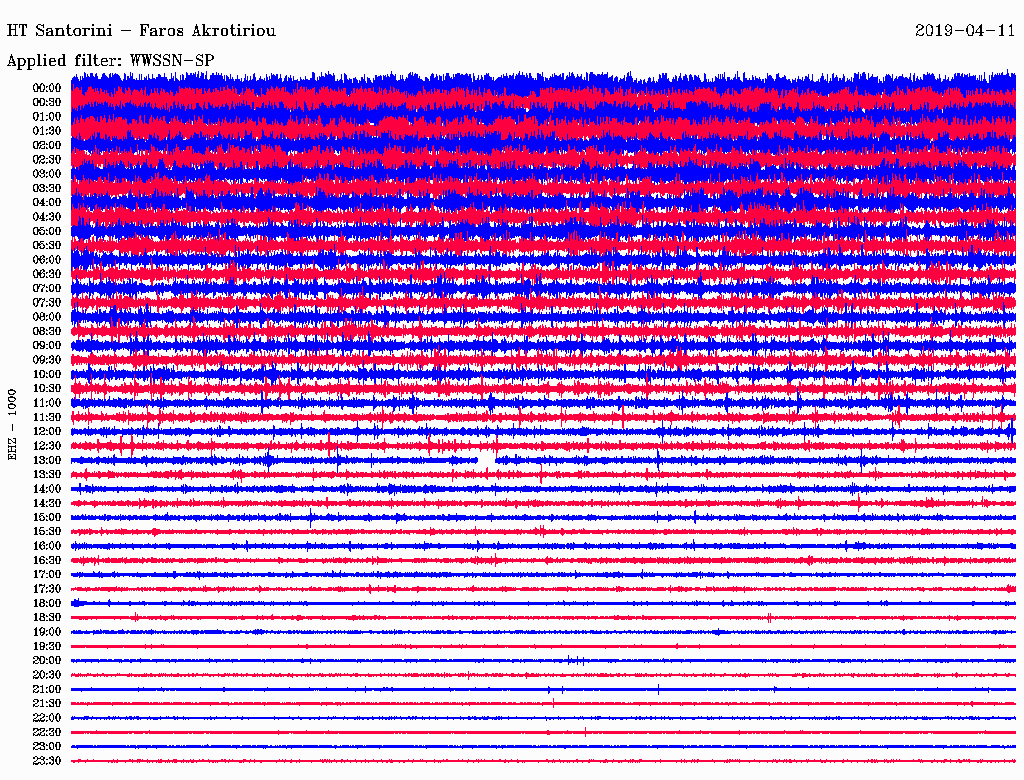
Task: Select the 10:00 time label
Action: 47,374
